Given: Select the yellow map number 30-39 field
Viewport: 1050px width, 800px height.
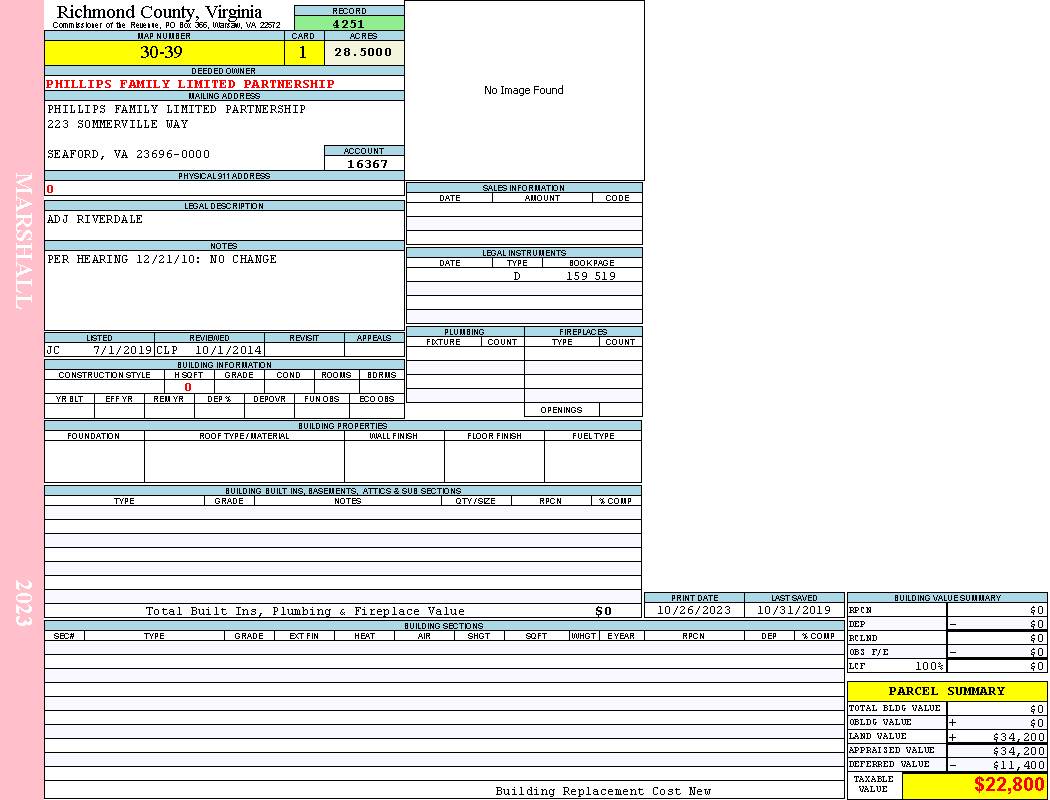Looking at the screenshot, I should [x=163, y=53].
